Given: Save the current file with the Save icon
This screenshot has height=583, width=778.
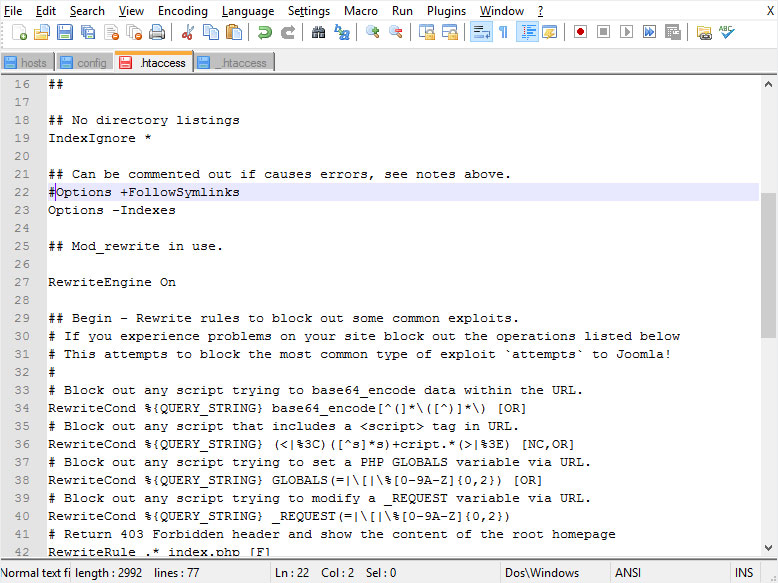Looking at the screenshot, I should (x=65, y=32).
